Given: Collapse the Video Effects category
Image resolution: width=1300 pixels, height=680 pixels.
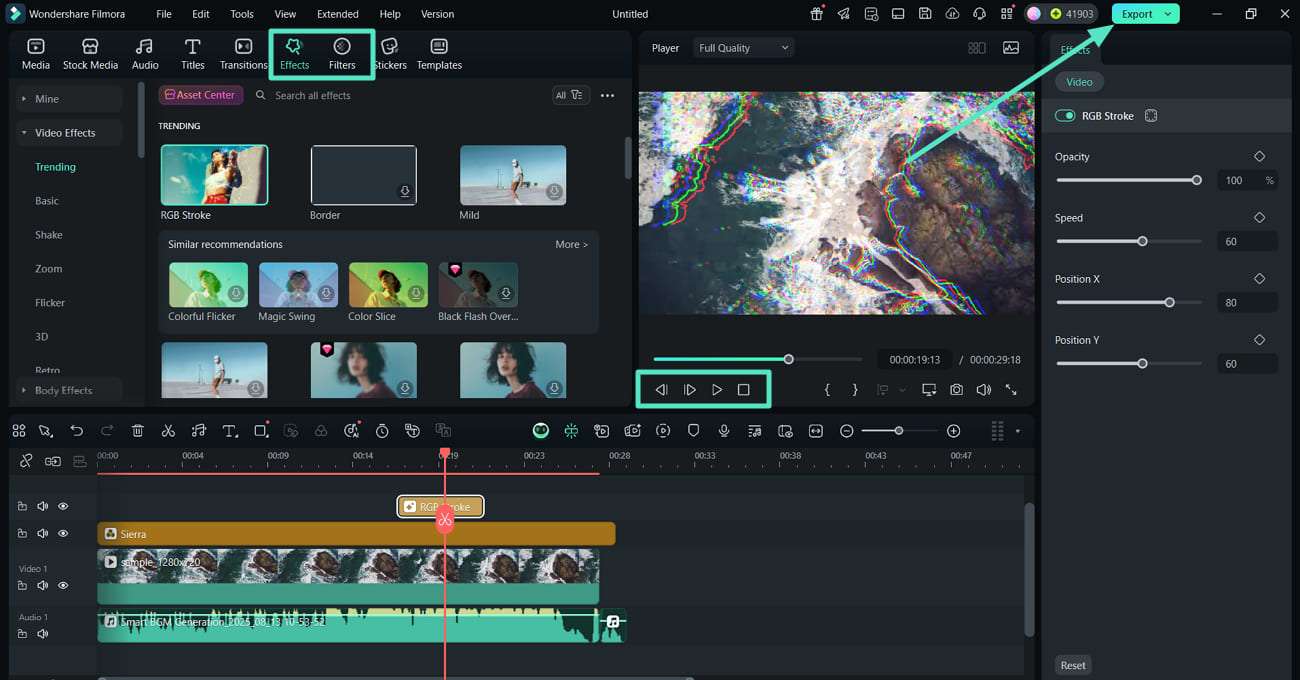Looking at the screenshot, I should 70,133.
